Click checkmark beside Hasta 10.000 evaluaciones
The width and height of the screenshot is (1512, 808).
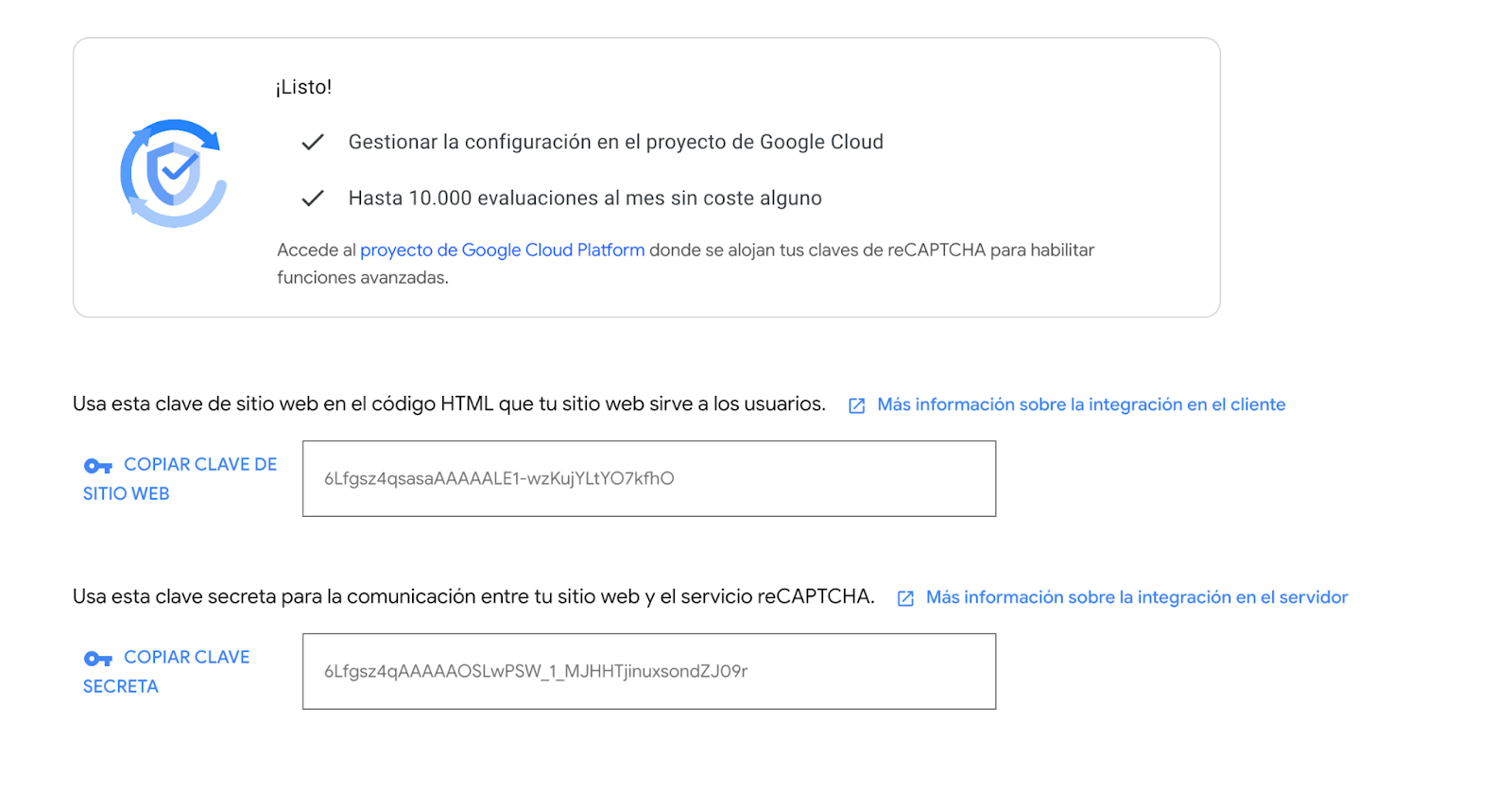313,198
